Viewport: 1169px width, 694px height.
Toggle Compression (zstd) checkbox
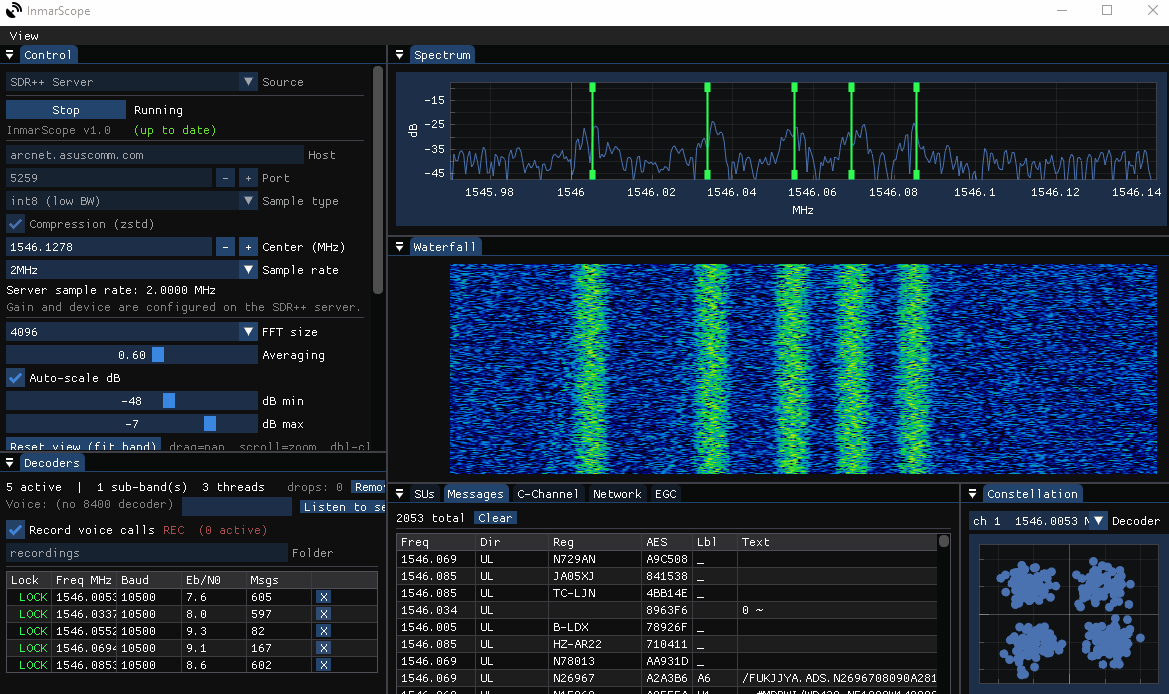pyautogui.click(x=16, y=224)
